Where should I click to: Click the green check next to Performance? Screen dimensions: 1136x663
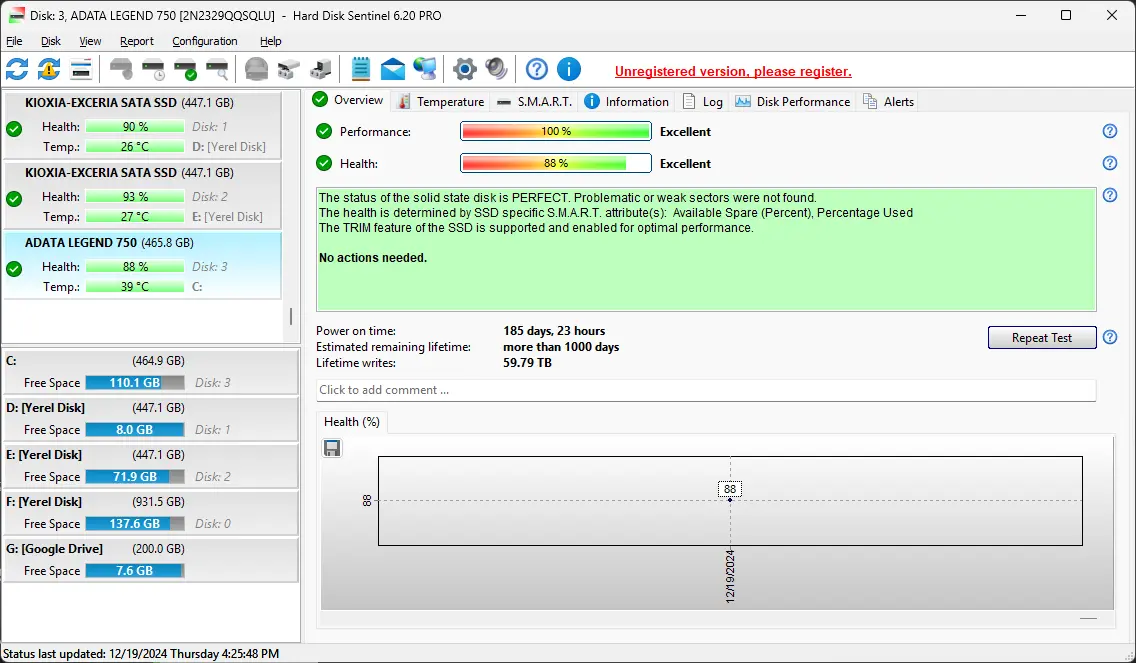point(324,131)
